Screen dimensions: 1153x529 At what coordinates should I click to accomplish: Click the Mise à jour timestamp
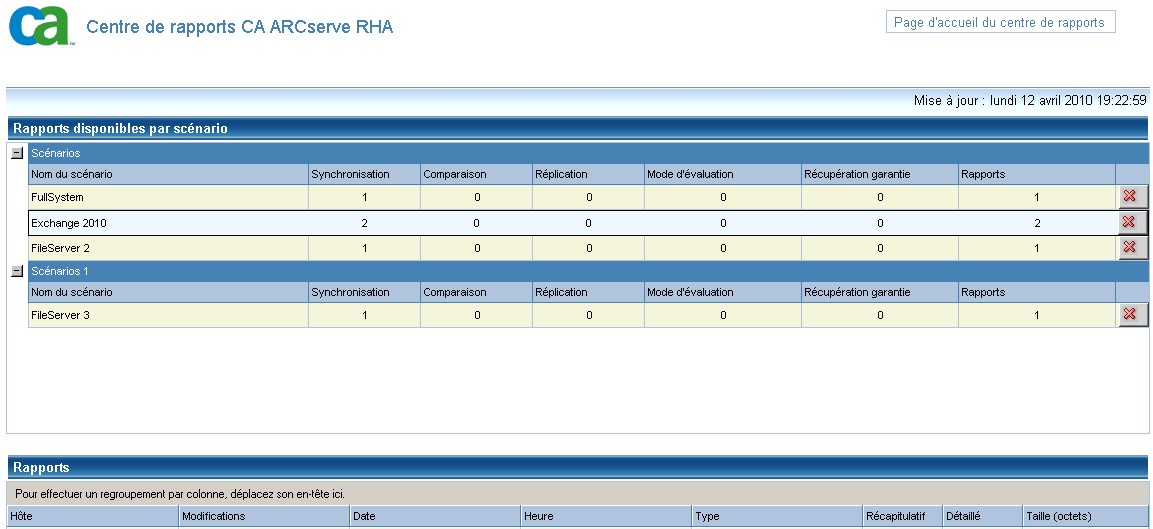1030,101
